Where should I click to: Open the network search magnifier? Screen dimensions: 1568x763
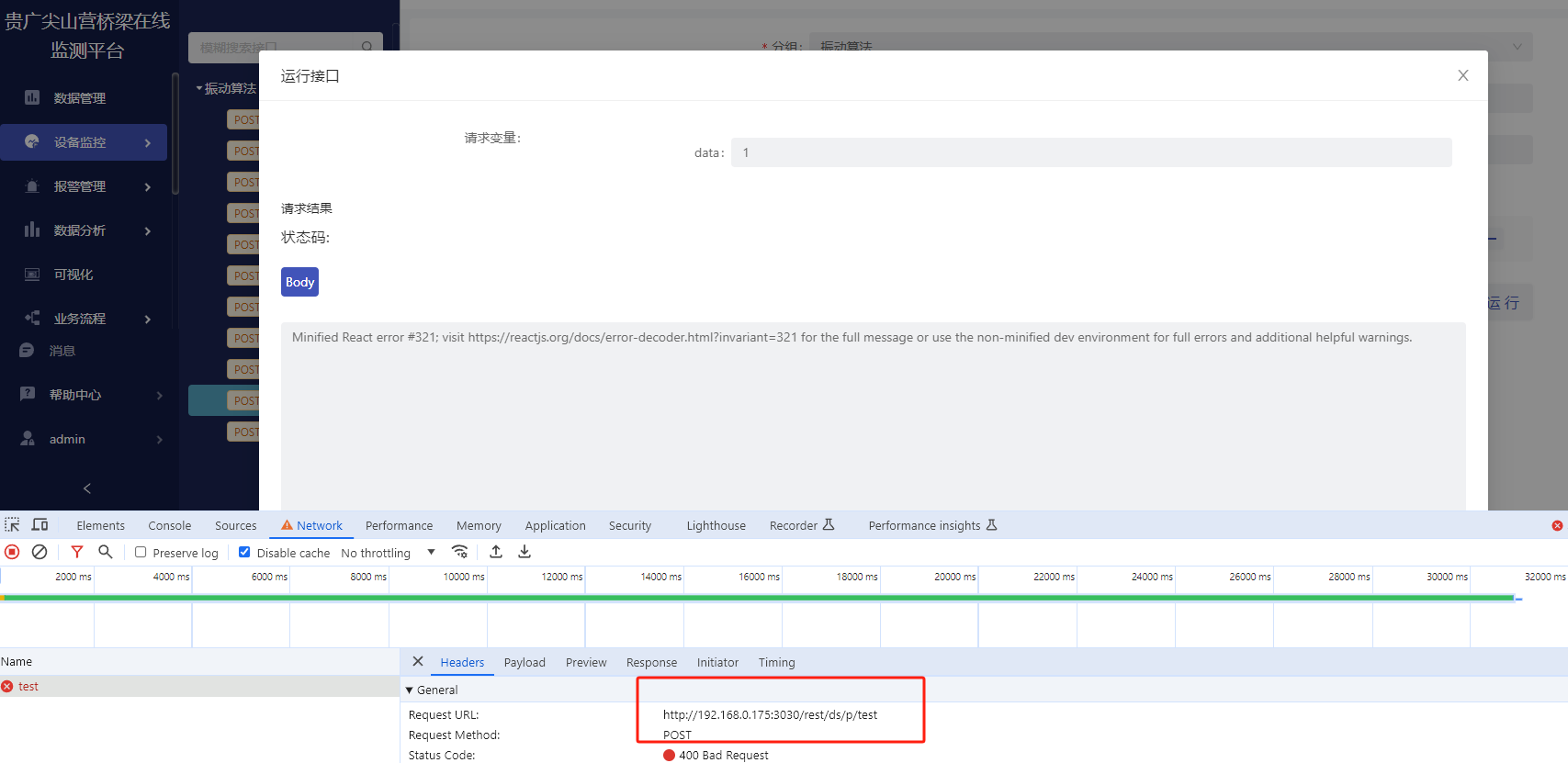click(106, 552)
